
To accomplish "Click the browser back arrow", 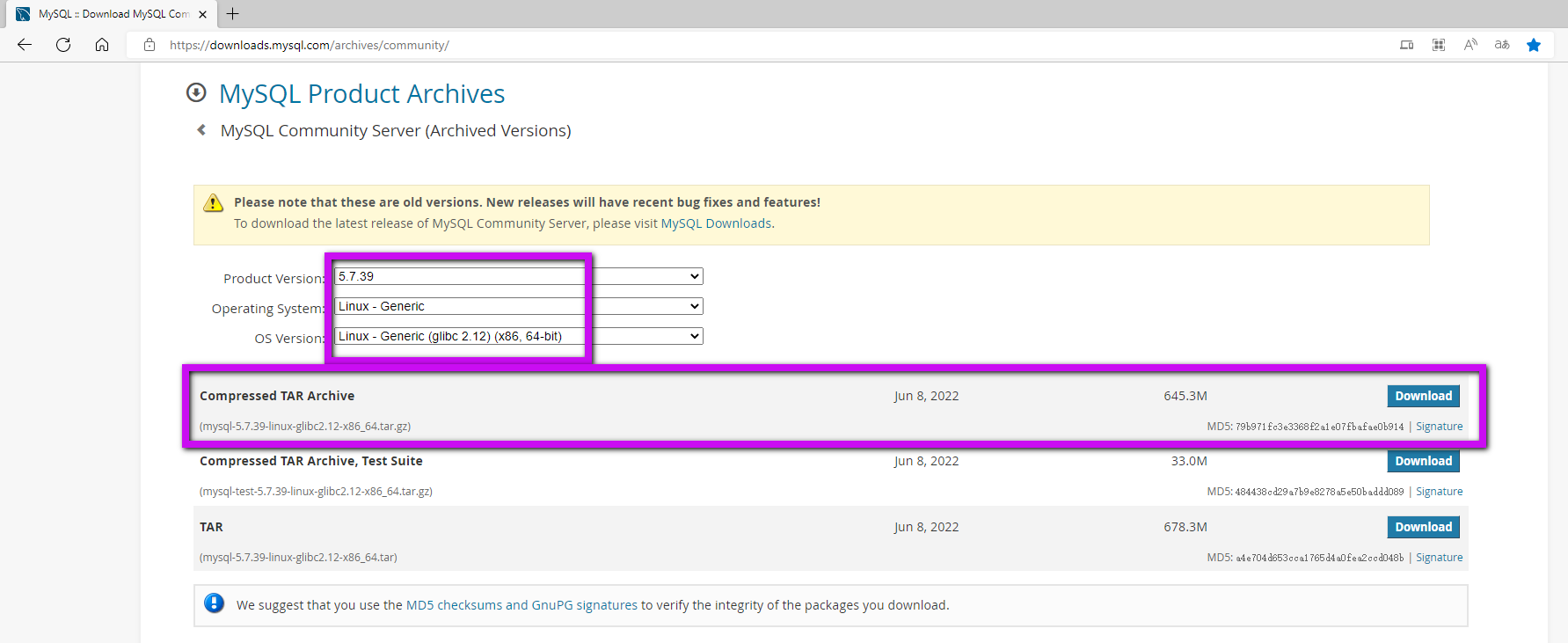I will pos(25,45).
